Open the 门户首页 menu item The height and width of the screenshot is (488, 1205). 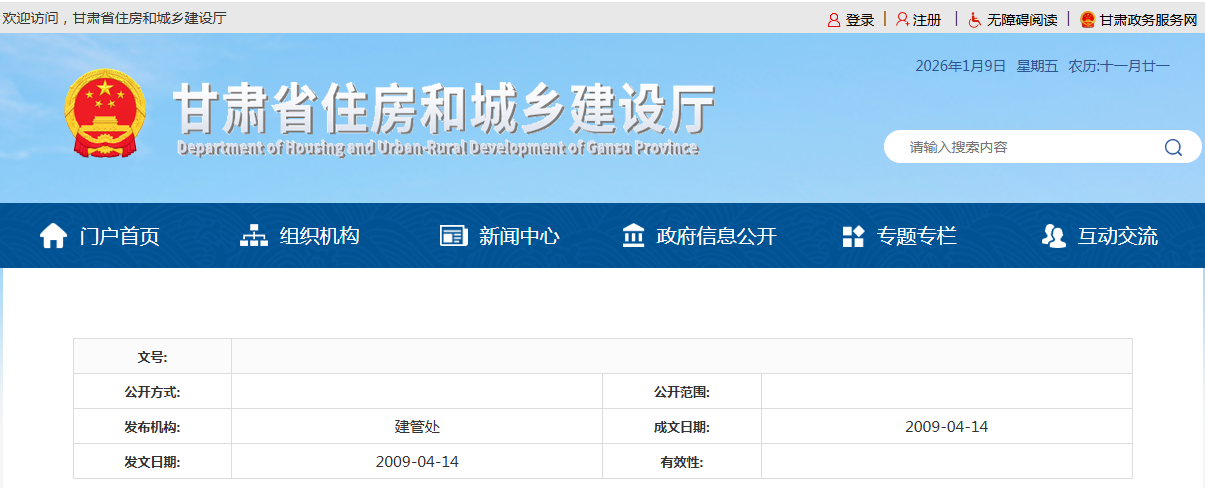pos(119,236)
